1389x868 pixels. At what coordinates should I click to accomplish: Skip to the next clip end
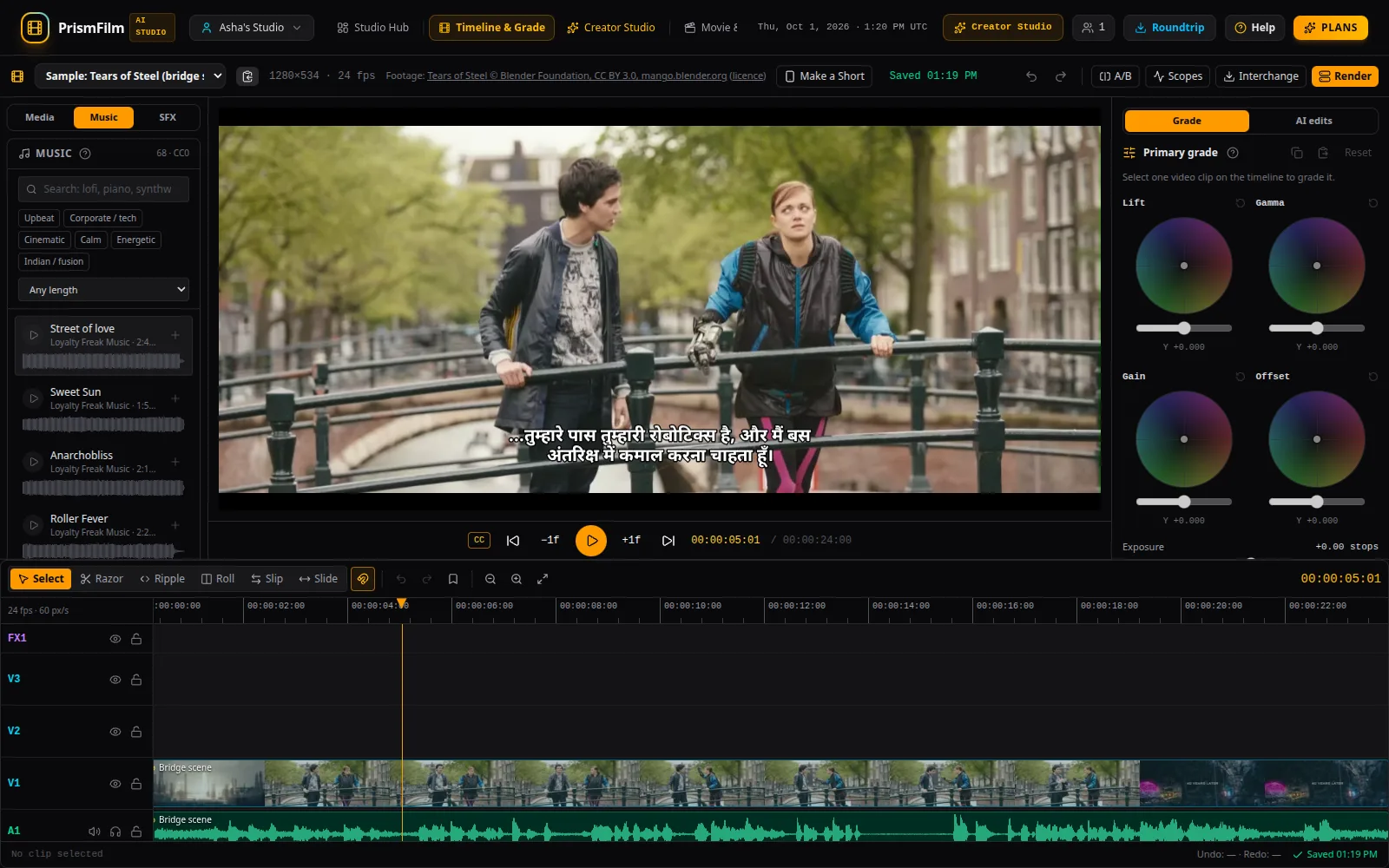click(x=668, y=540)
